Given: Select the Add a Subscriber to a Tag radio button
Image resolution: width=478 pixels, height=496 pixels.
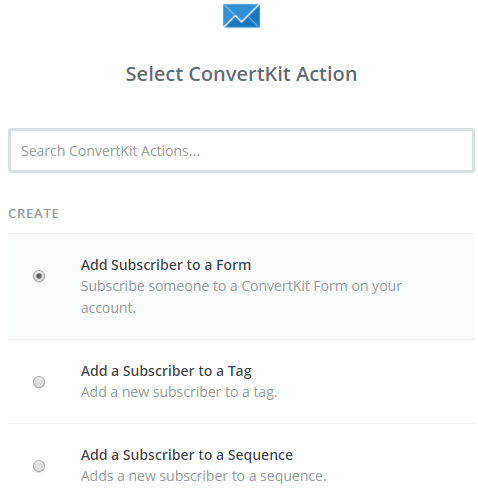Looking at the screenshot, I should click(39, 382).
